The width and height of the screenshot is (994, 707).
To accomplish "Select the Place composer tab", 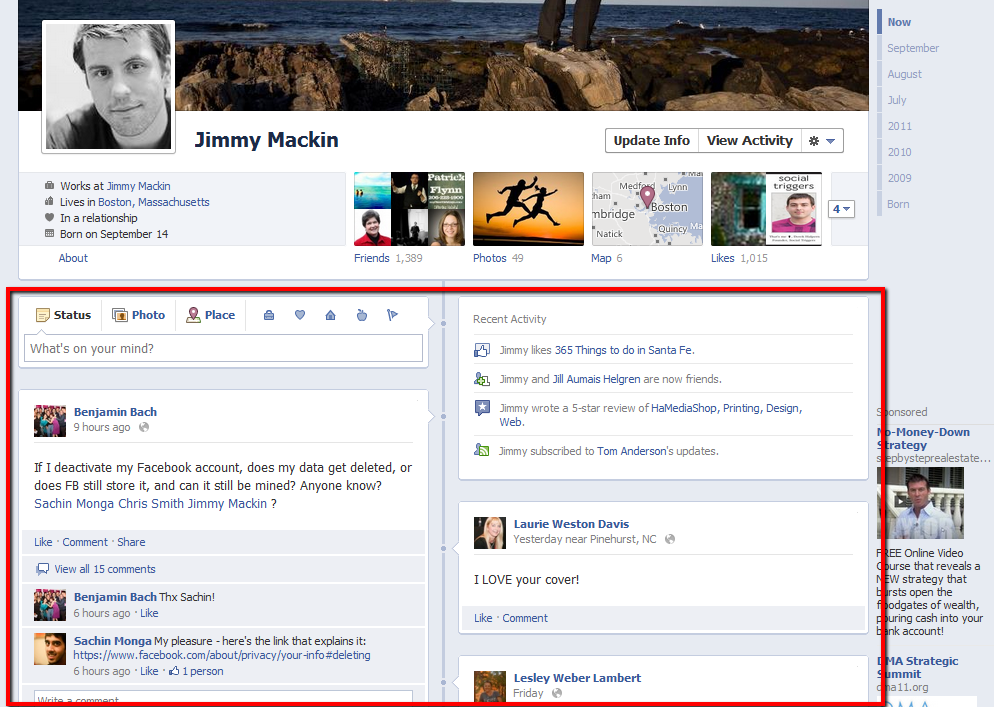I will pyautogui.click(x=210, y=315).
